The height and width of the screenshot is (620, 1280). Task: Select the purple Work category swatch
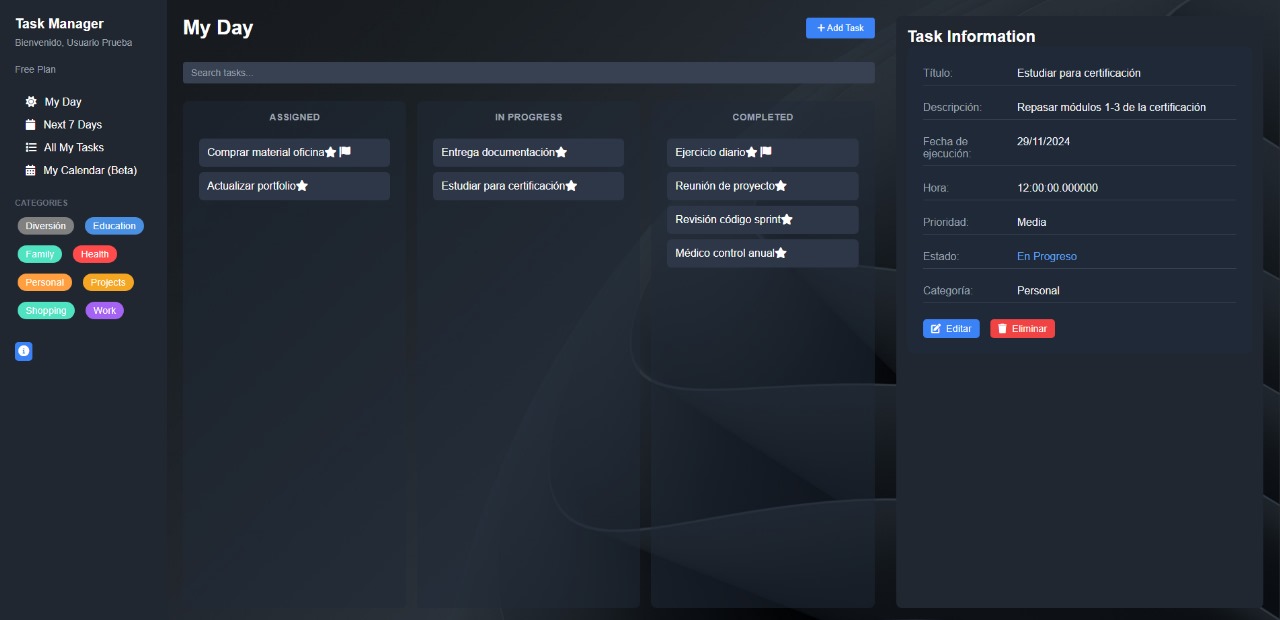click(x=104, y=310)
